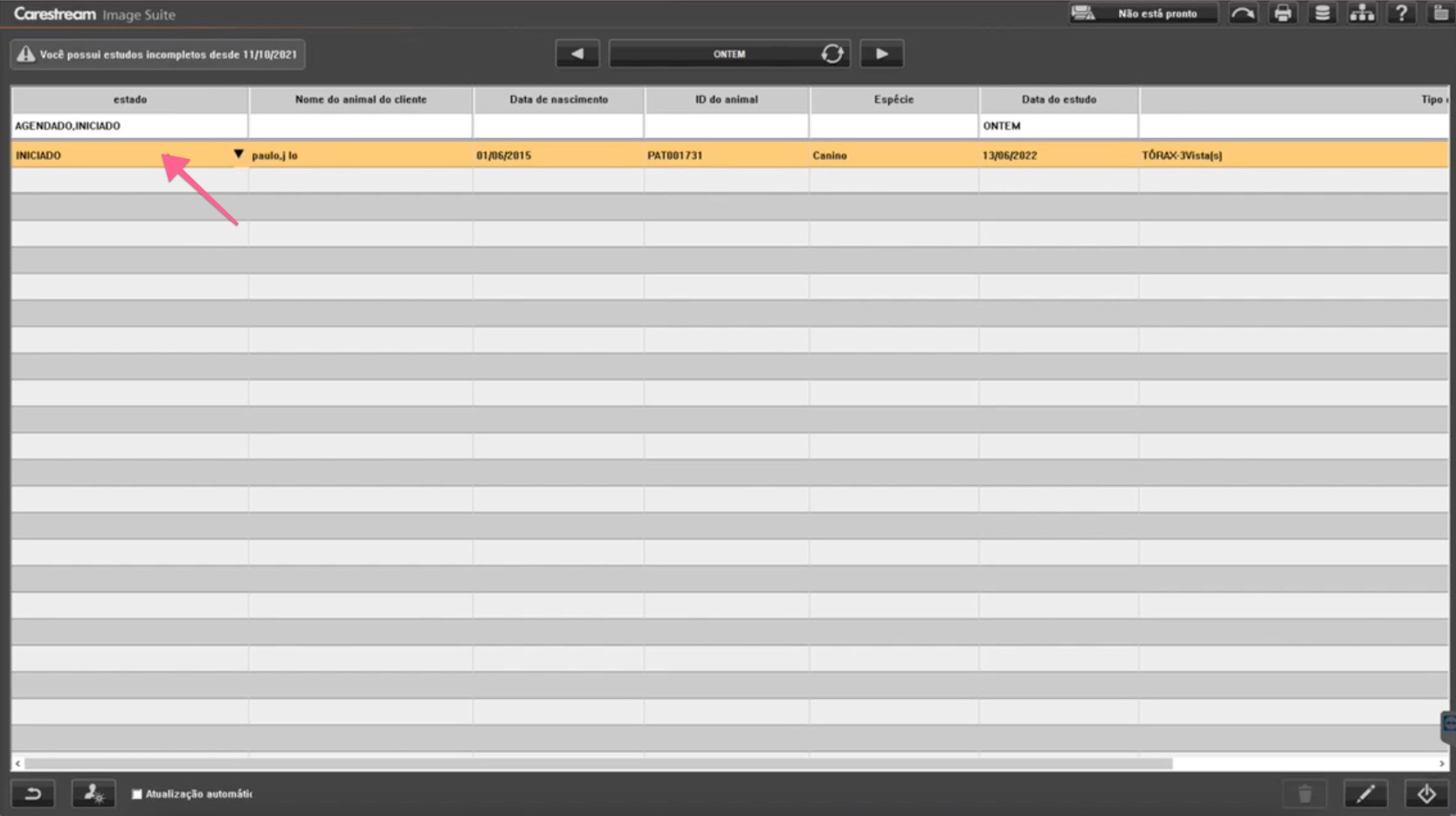Screen dimensions: 1456x816
Task: Click the horizontal scrollbar right arrow
Action: tap(1441, 764)
